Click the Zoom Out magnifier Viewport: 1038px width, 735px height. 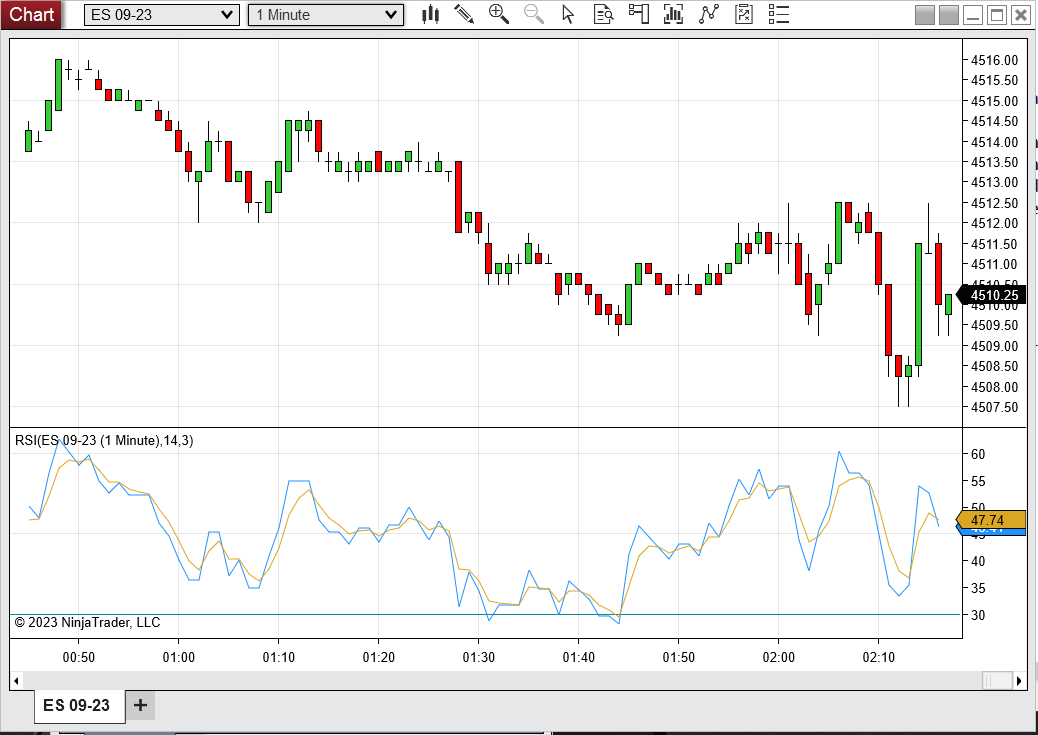534,14
